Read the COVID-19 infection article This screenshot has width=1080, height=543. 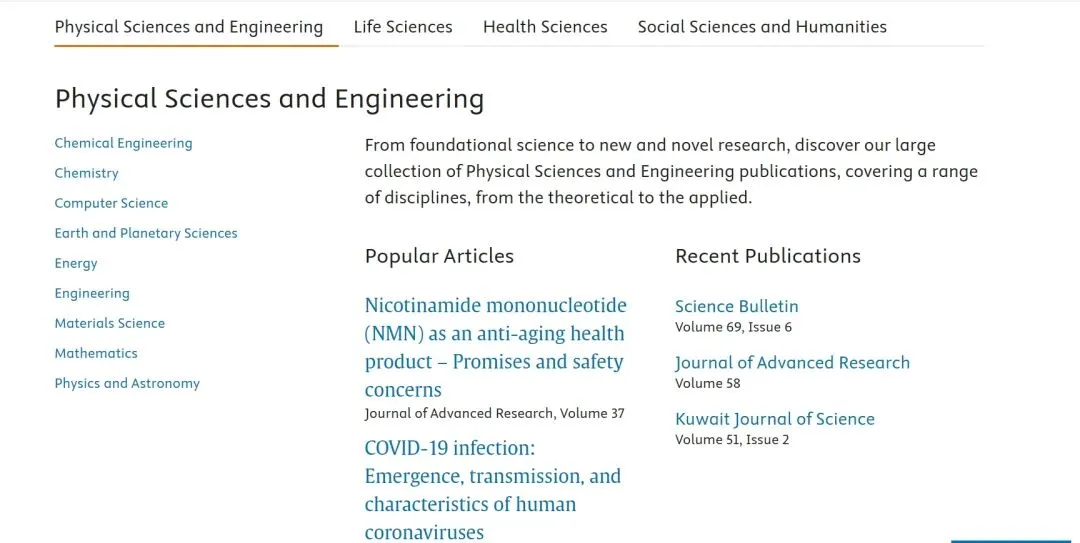492,490
